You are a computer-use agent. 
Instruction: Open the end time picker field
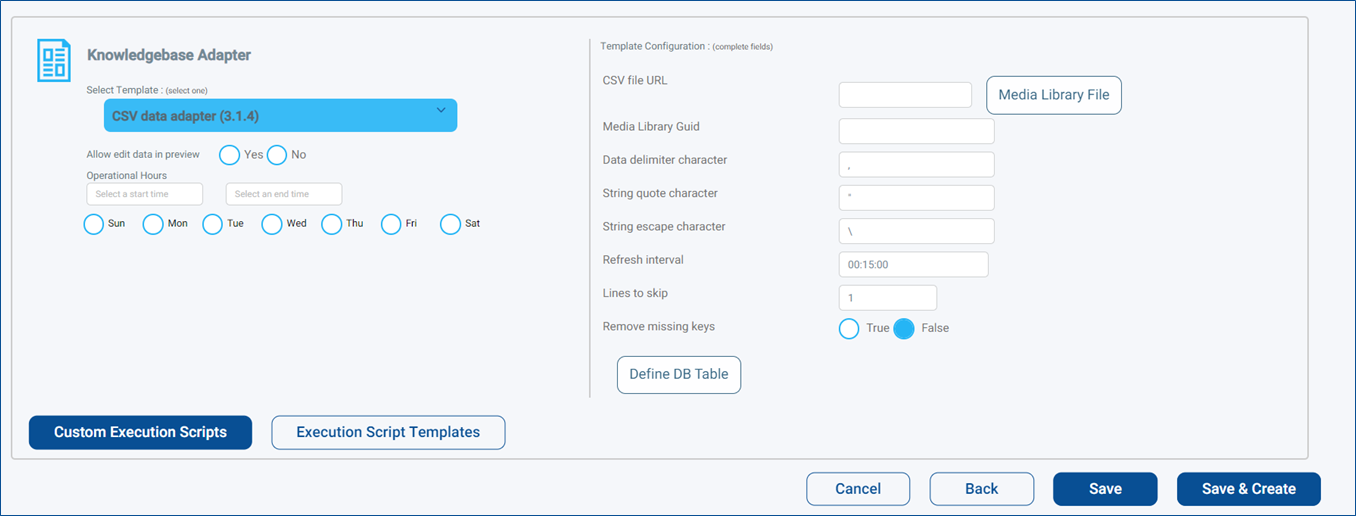pos(284,194)
